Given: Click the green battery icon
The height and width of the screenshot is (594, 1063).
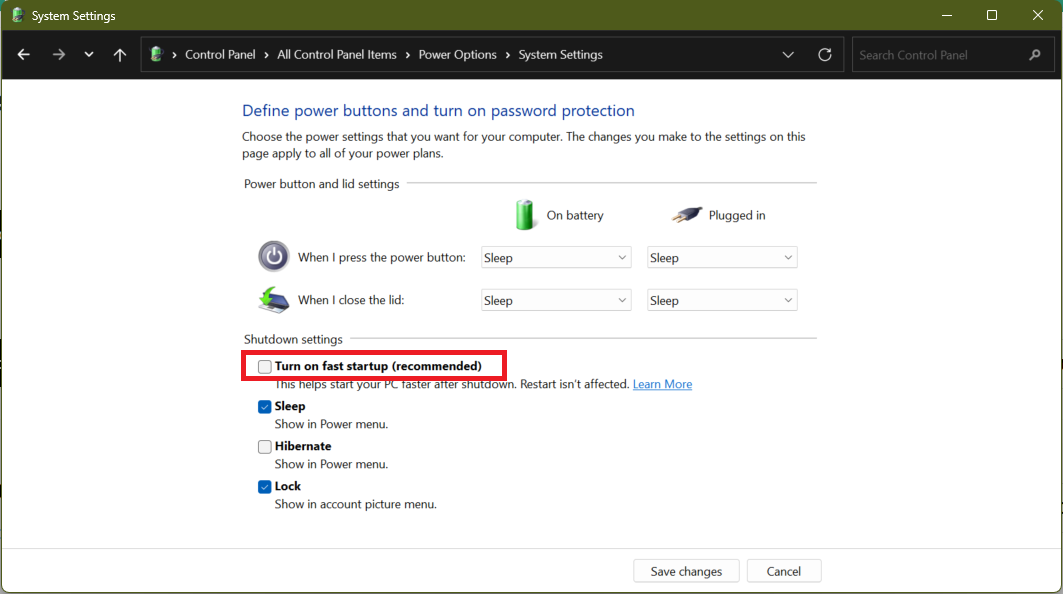Looking at the screenshot, I should coord(525,215).
